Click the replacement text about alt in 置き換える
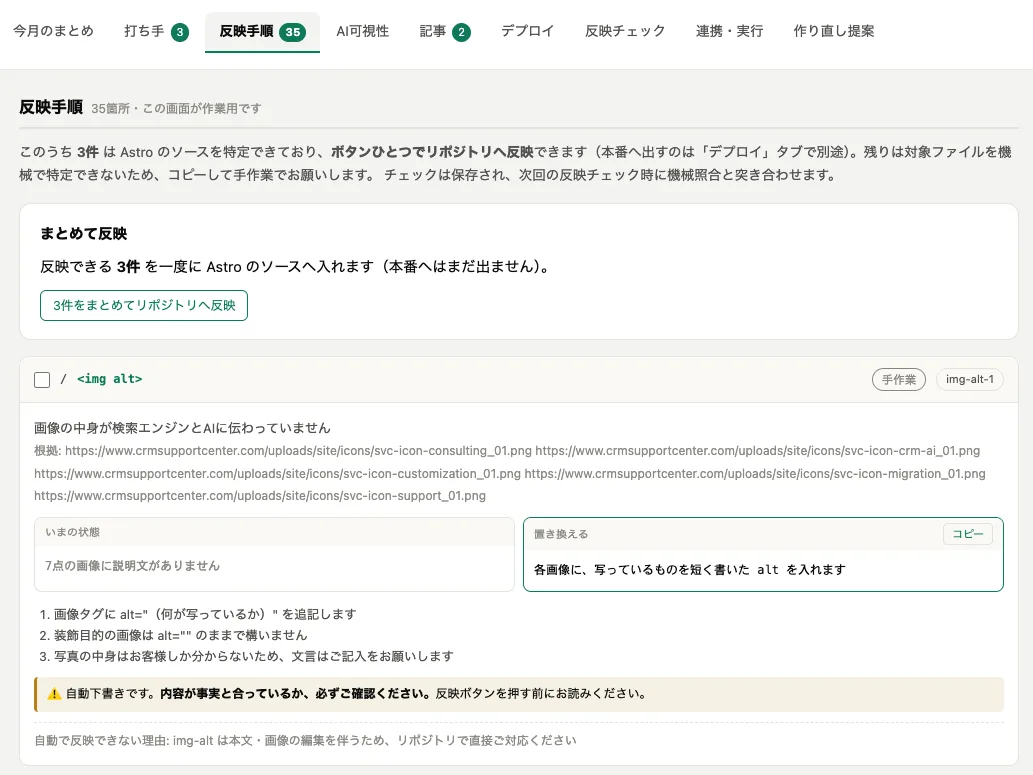The width and height of the screenshot is (1033, 775). [690, 569]
